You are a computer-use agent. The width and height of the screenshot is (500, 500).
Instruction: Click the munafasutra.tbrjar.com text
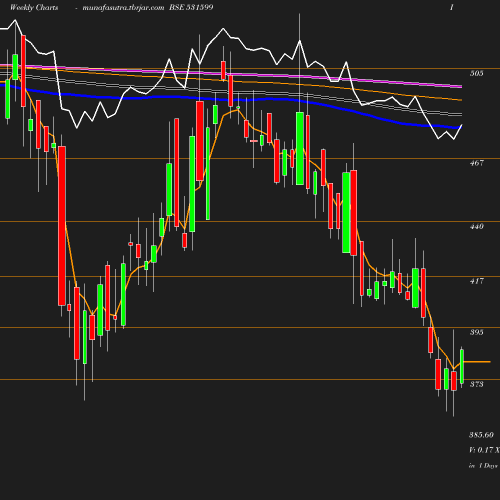coord(123,7)
